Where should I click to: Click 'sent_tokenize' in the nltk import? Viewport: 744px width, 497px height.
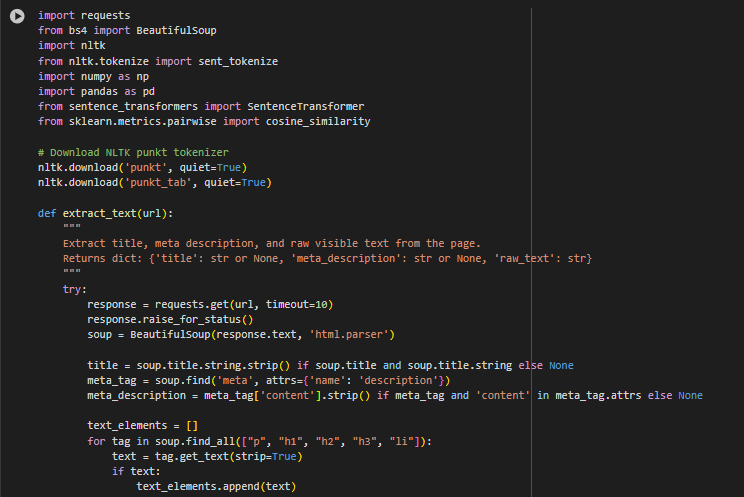coord(238,61)
